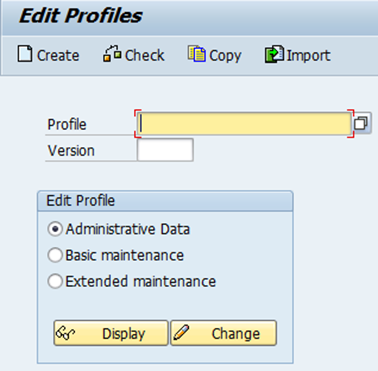Image resolution: width=378 pixels, height=371 pixels.
Task: Click the pencil icon on Change
Action: [181, 333]
